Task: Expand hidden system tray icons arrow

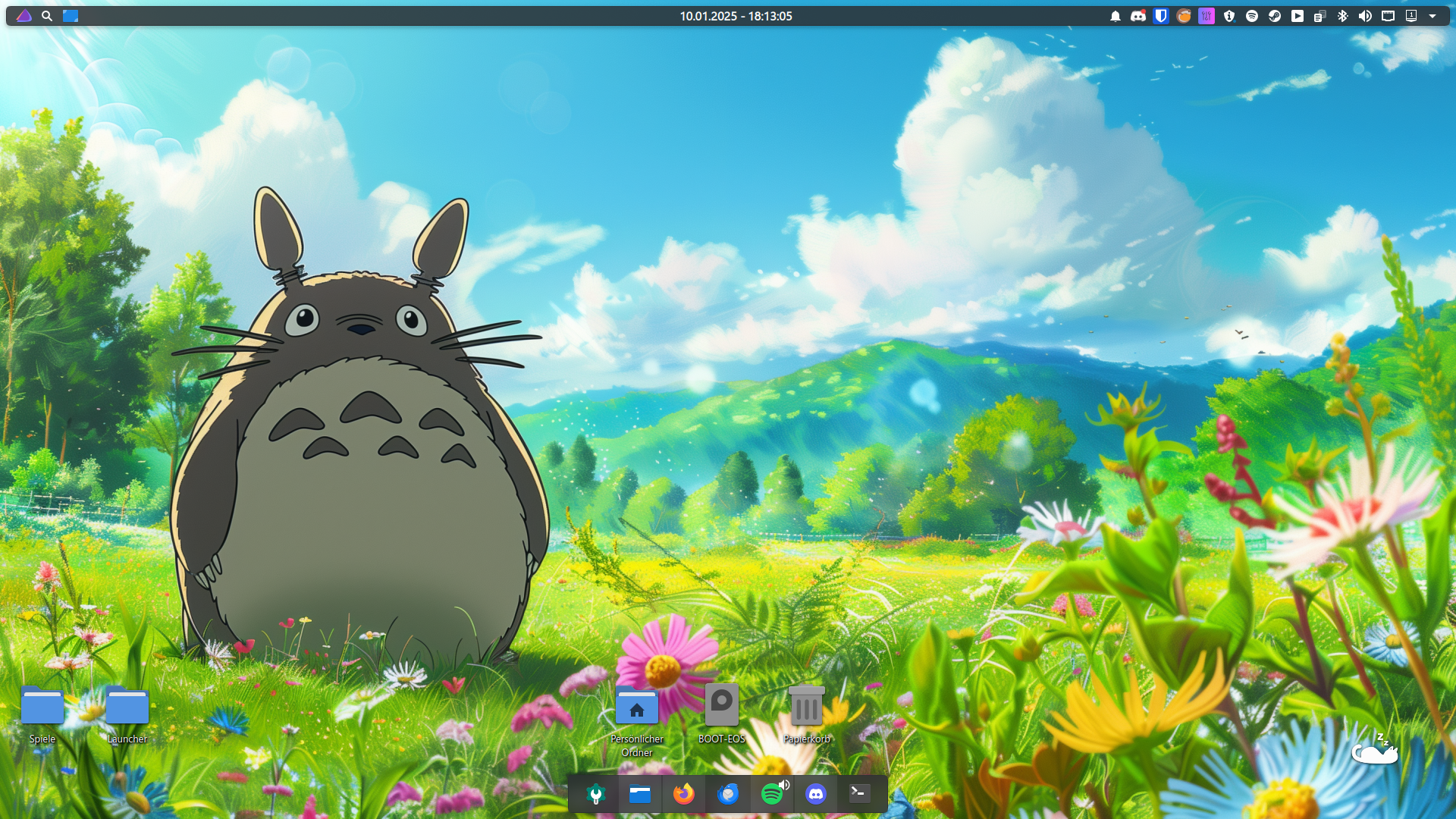Action: click(x=1432, y=16)
